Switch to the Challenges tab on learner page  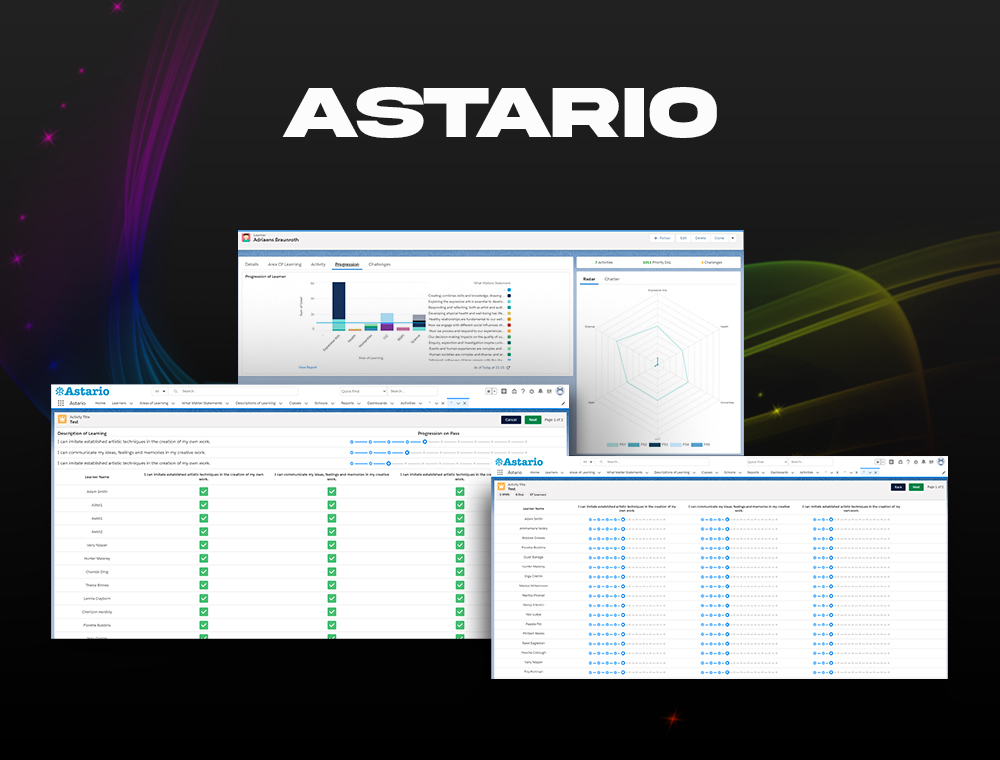click(x=379, y=264)
